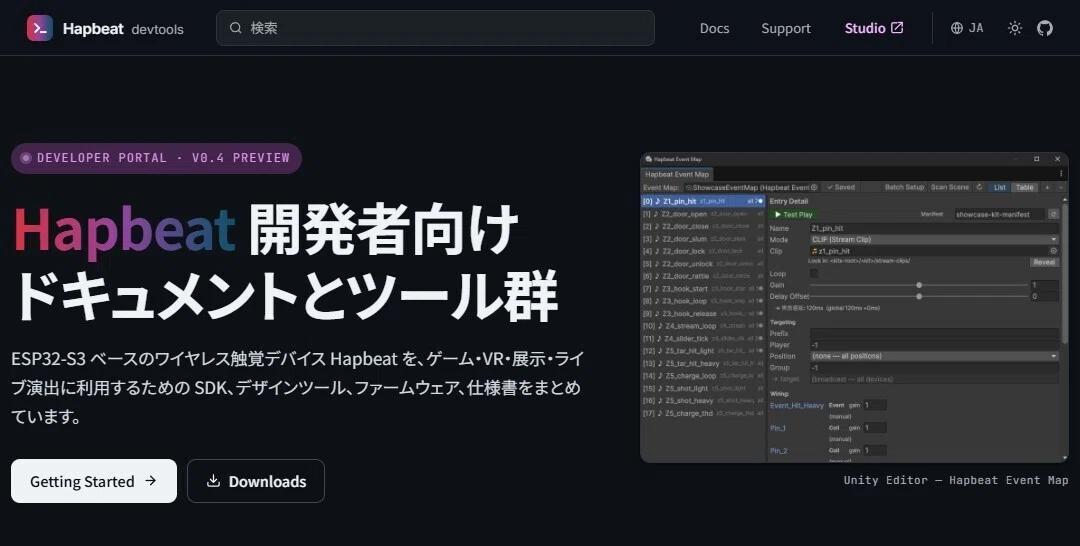The width and height of the screenshot is (1080, 546).
Task: Select entry [14] Z5_charge_loop
Action: tap(703, 376)
